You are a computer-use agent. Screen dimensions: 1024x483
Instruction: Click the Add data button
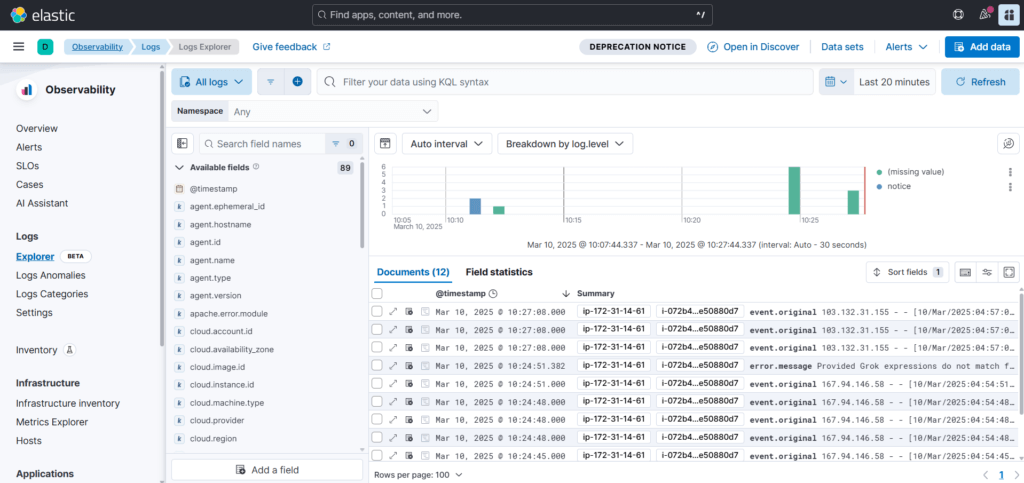982,47
